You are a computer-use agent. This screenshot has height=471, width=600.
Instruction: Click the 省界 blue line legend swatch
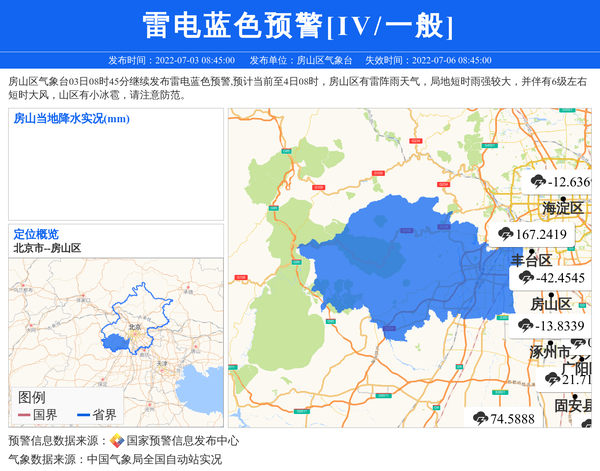point(83,415)
